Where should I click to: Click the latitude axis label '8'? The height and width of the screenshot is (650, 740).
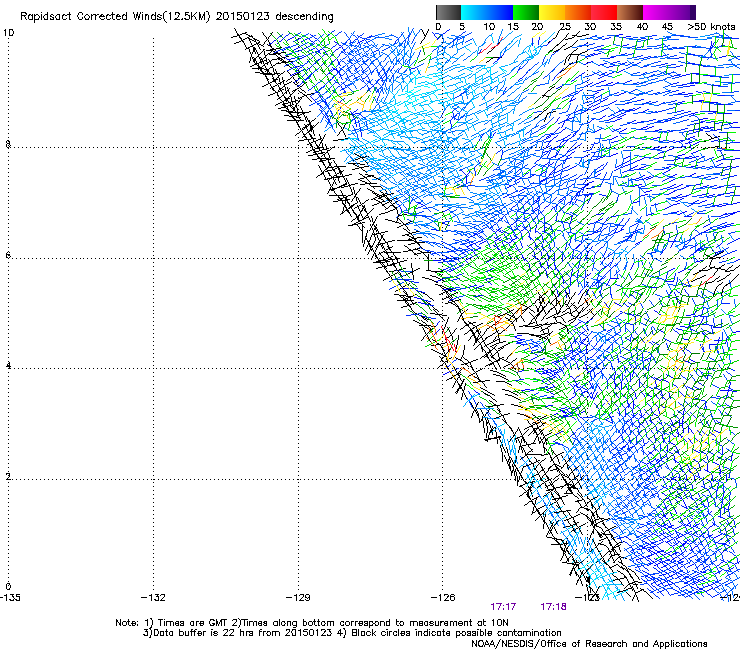(8, 144)
